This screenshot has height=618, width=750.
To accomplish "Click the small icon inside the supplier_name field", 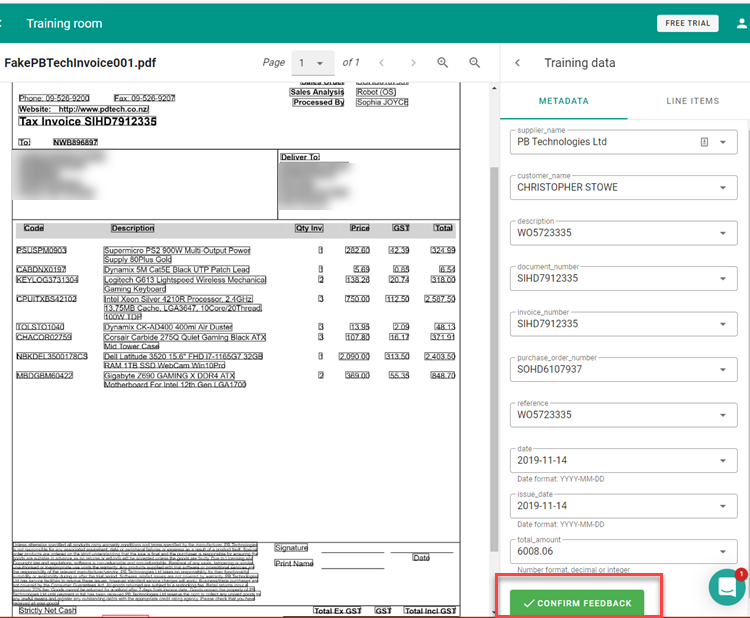I will click(704, 142).
